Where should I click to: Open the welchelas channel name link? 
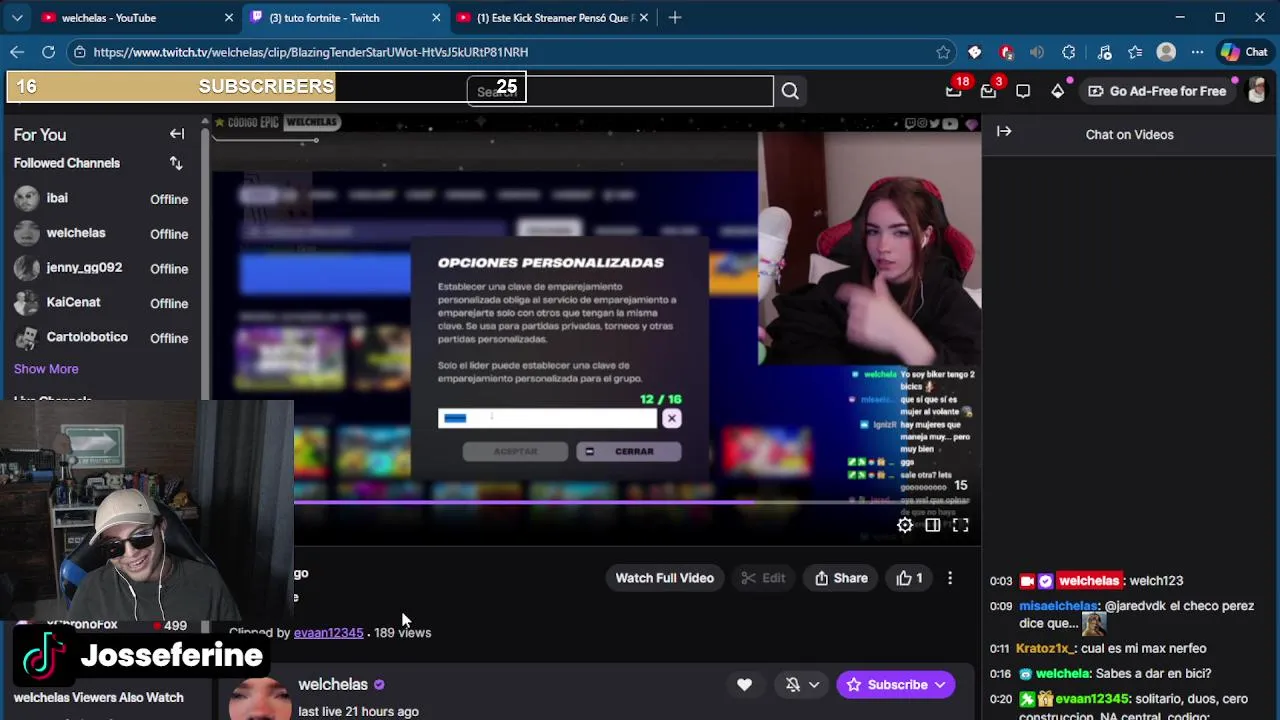pos(333,685)
